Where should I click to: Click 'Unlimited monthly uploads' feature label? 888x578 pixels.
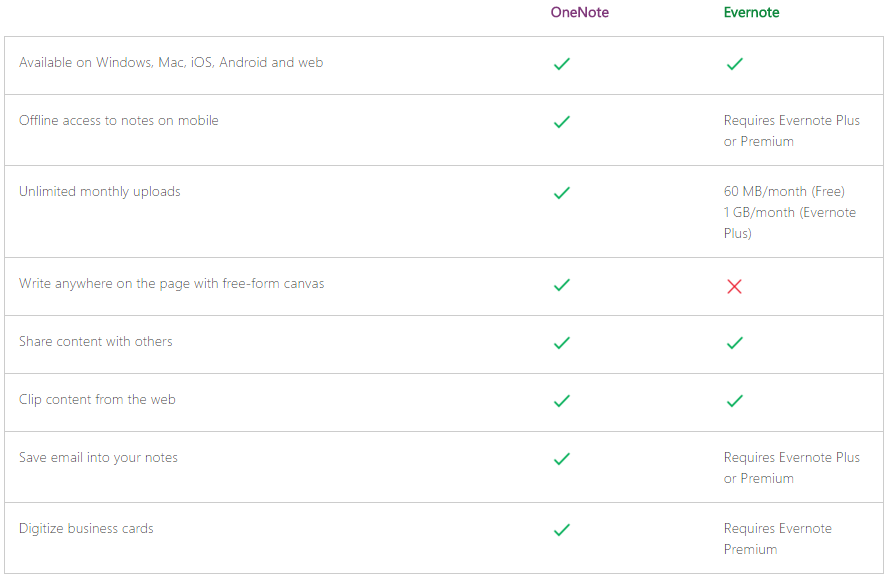[100, 192]
